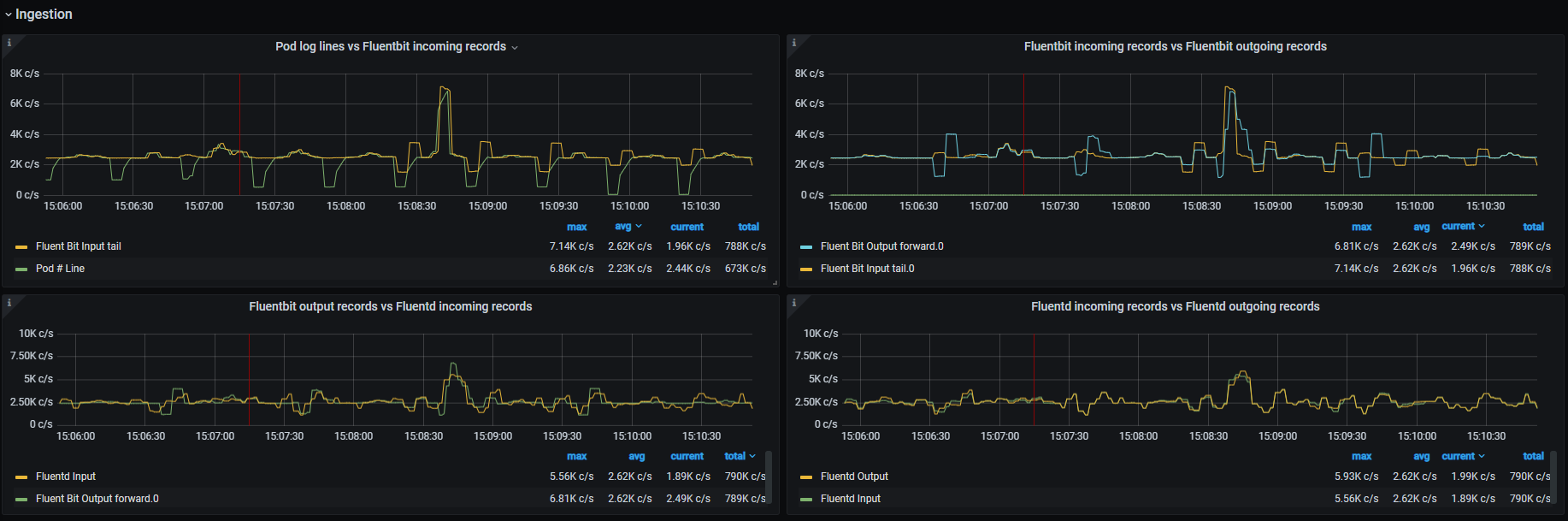Sort bottom-right panel legend by current
This screenshot has height=521, width=1568.
[x=1463, y=456]
